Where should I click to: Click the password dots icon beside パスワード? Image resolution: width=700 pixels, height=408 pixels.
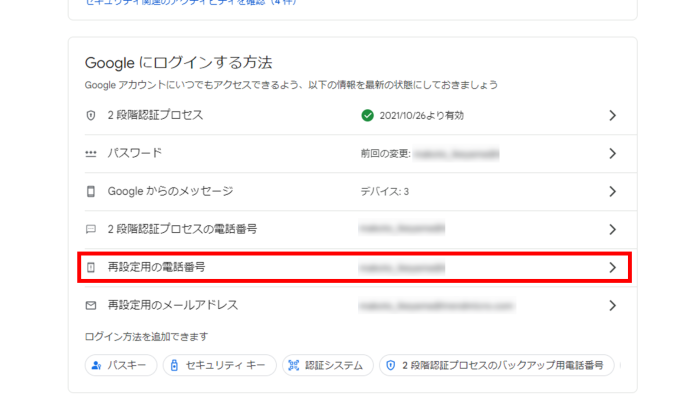click(x=91, y=153)
